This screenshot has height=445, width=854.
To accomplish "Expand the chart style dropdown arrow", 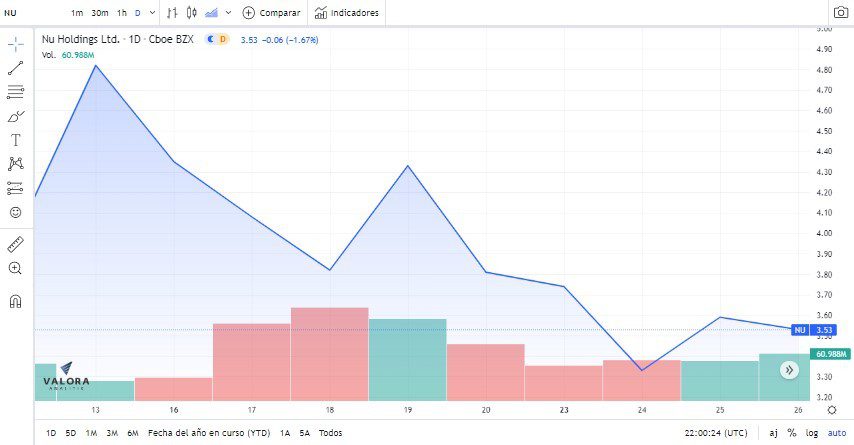I will tap(228, 13).
